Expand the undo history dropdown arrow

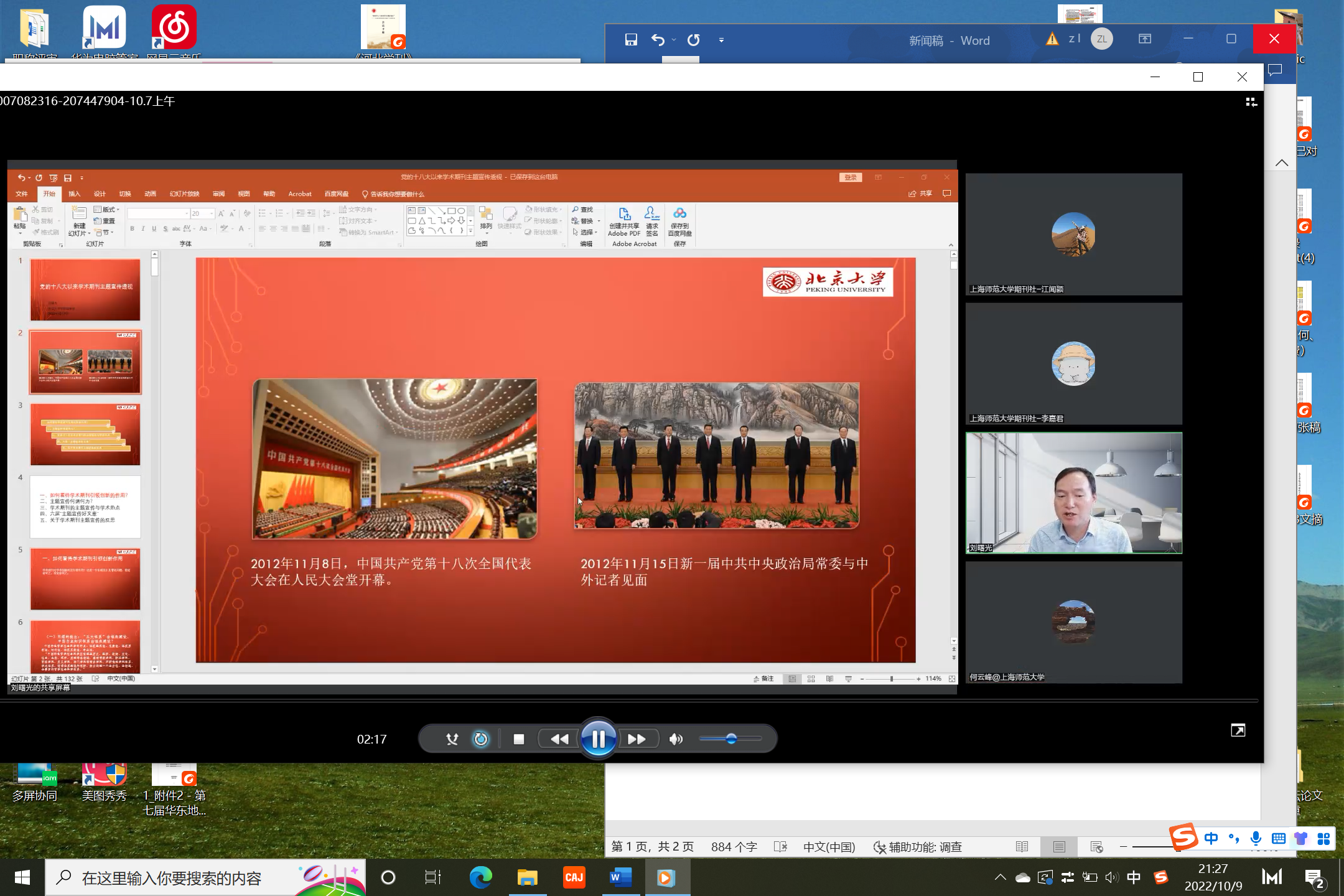pyautogui.click(x=674, y=40)
